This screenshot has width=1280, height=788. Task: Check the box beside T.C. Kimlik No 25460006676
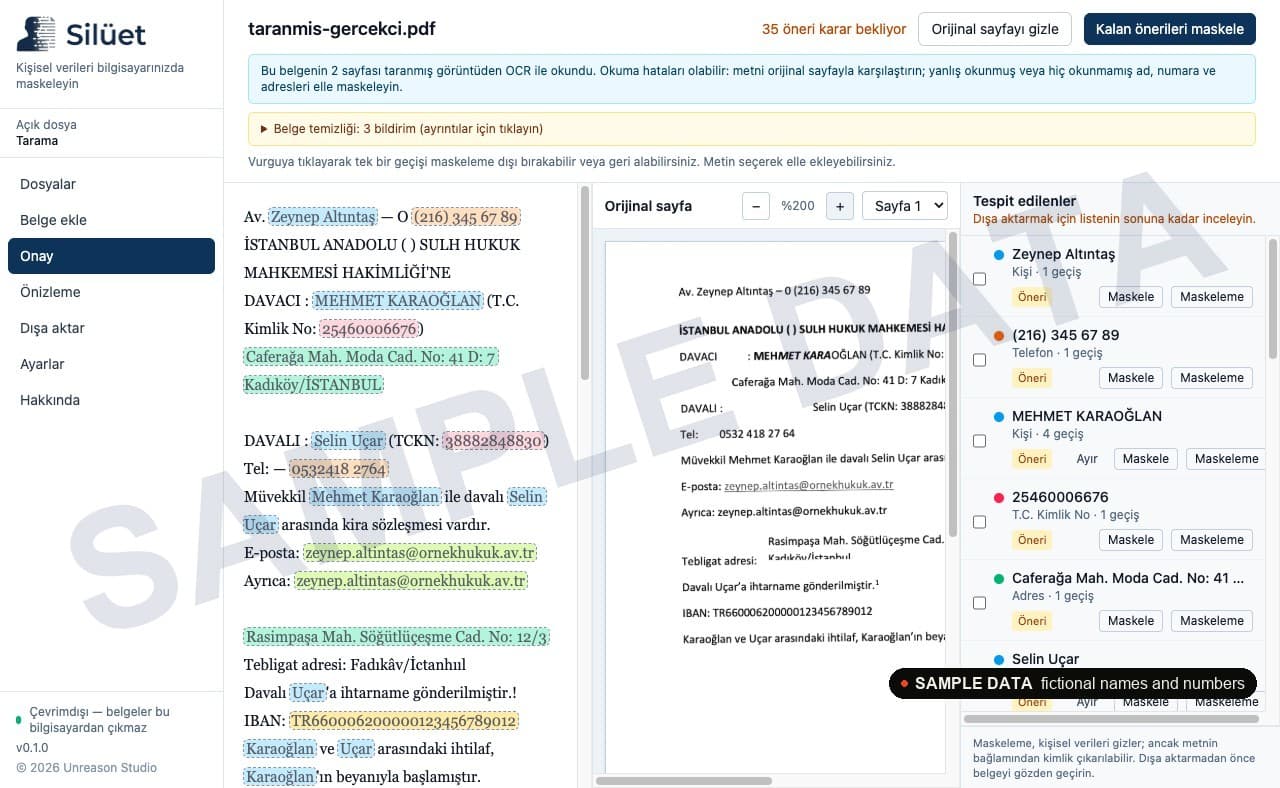(x=979, y=522)
